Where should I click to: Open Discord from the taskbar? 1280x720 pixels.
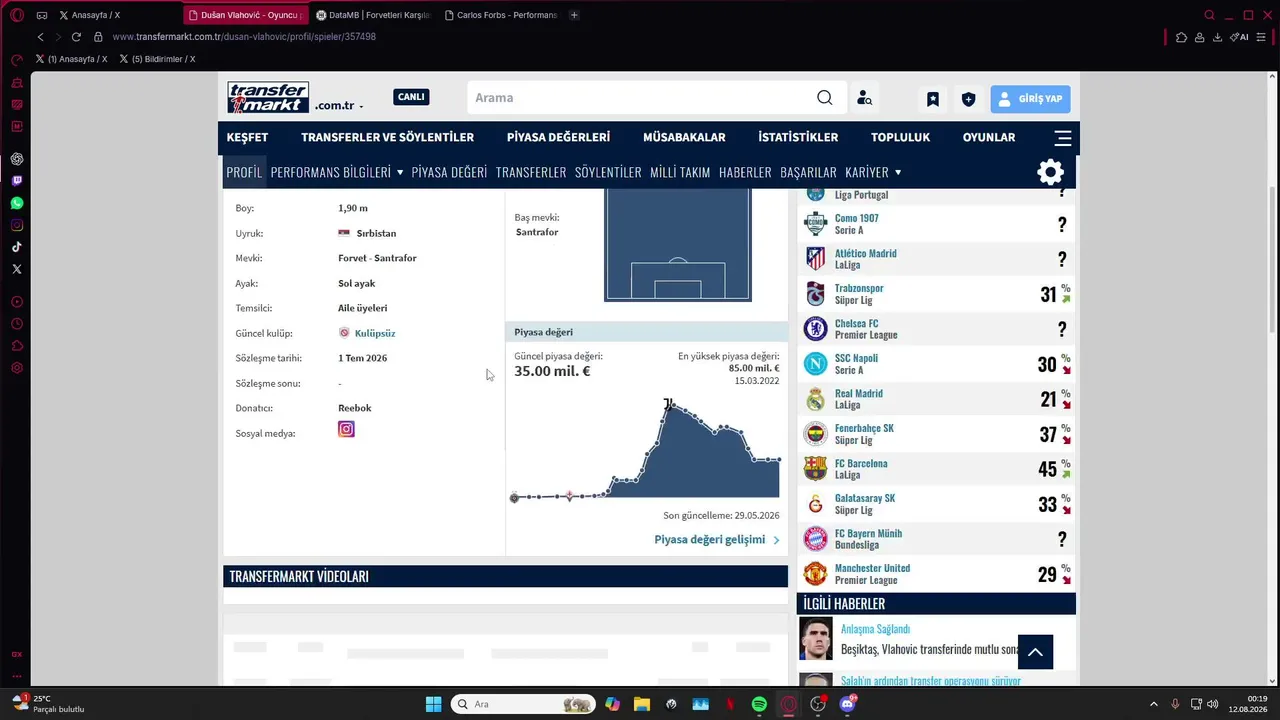pyautogui.click(x=848, y=704)
